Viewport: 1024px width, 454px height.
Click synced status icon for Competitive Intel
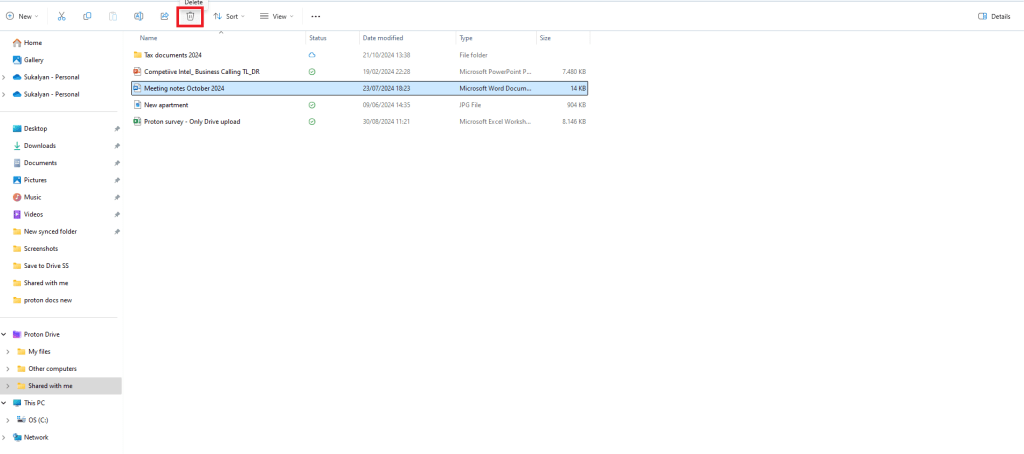tap(312, 71)
